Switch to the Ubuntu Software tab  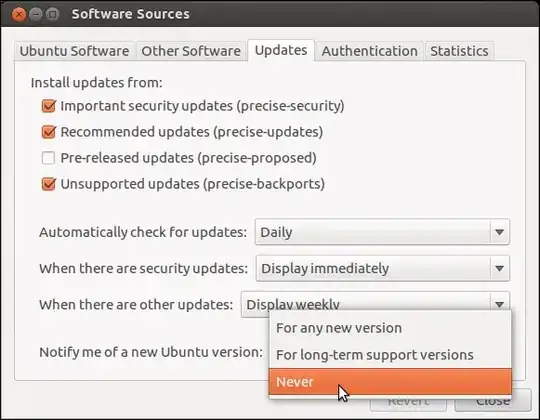click(x=74, y=51)
